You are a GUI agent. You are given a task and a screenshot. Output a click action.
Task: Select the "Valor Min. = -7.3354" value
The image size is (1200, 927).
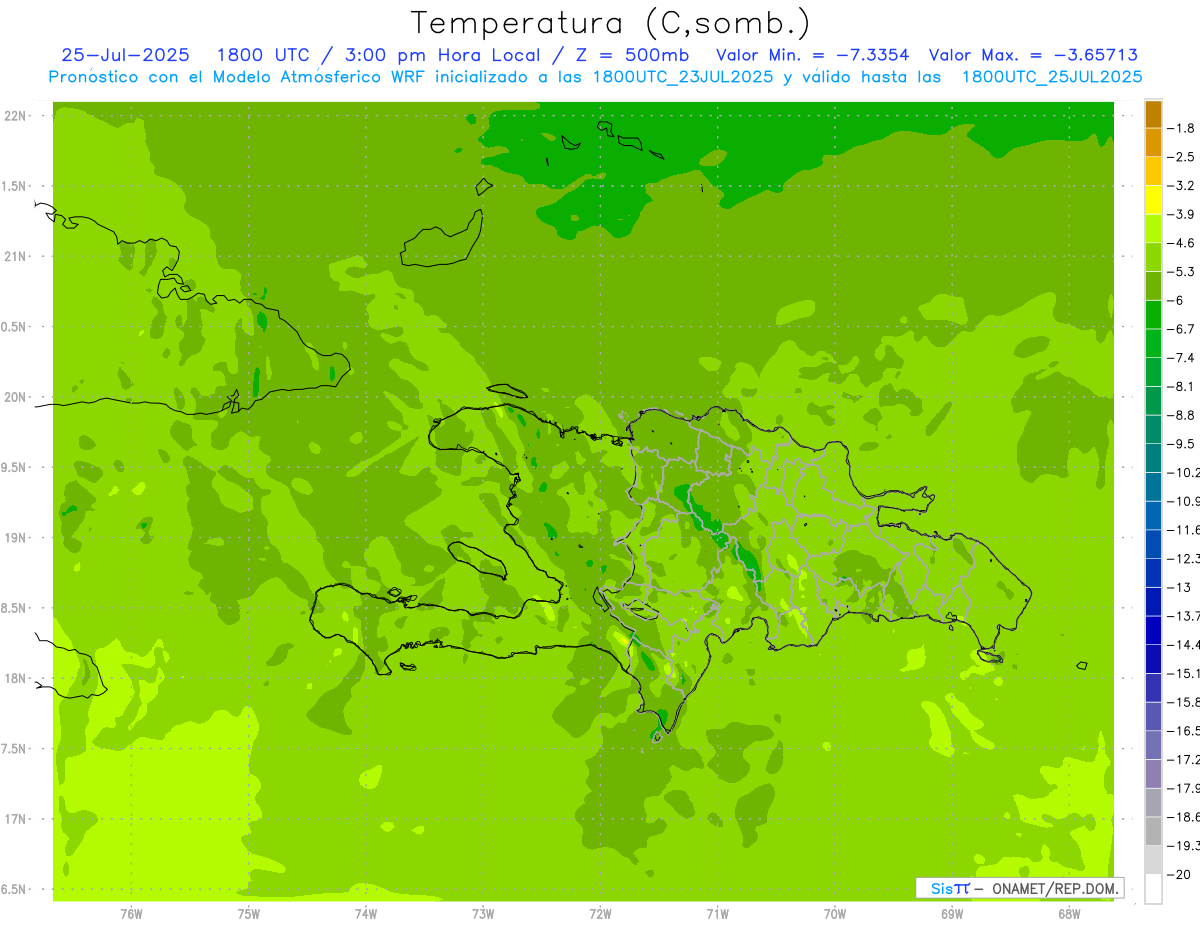coord(813,55)
